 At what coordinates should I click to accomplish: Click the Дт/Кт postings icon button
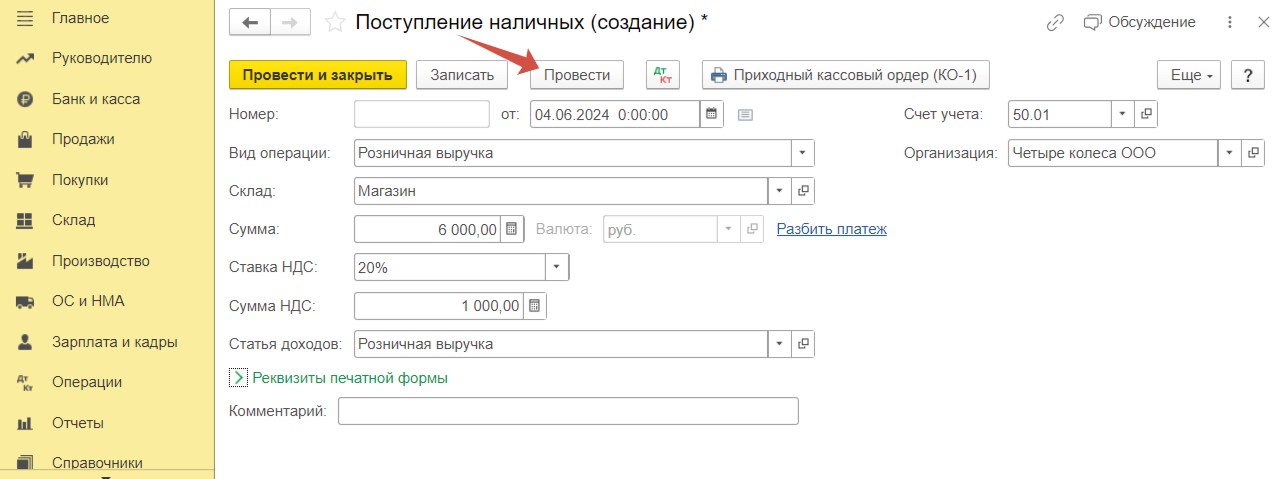663,75
